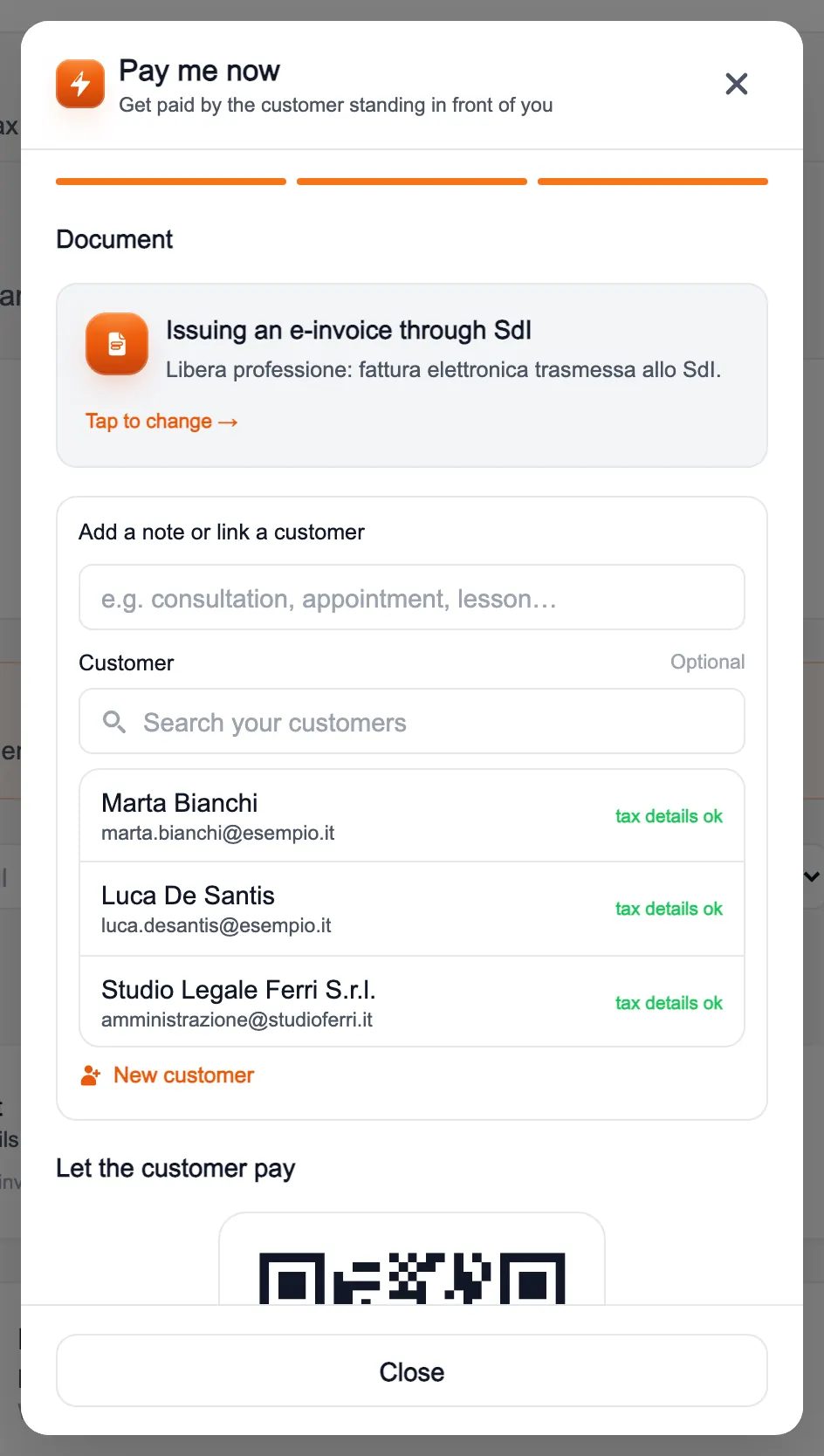Expand the chevron behind the dialog's right edge

pos(812,876)
